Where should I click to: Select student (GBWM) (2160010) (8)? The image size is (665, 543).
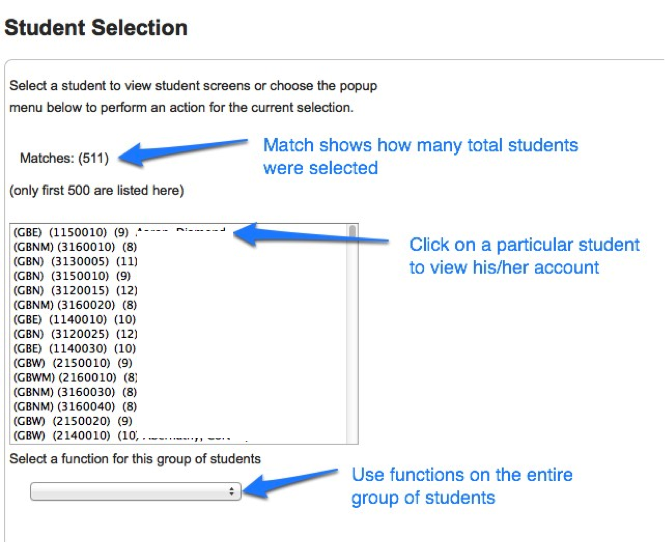75,377
